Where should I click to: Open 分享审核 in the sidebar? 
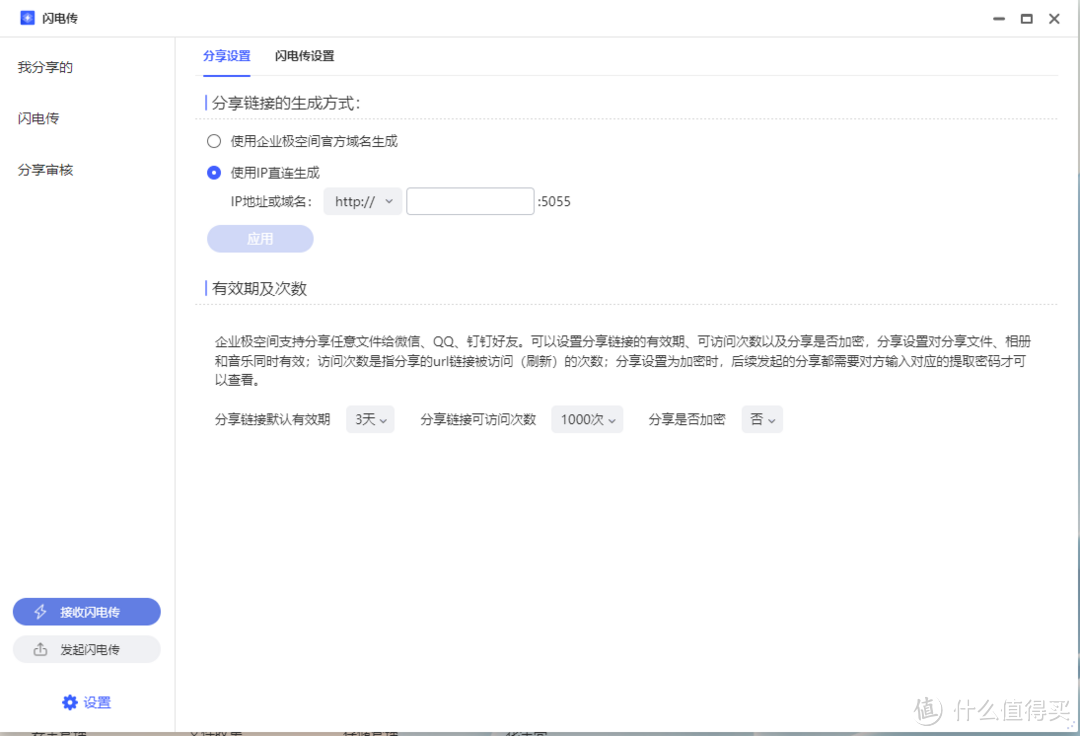point(45,169)
